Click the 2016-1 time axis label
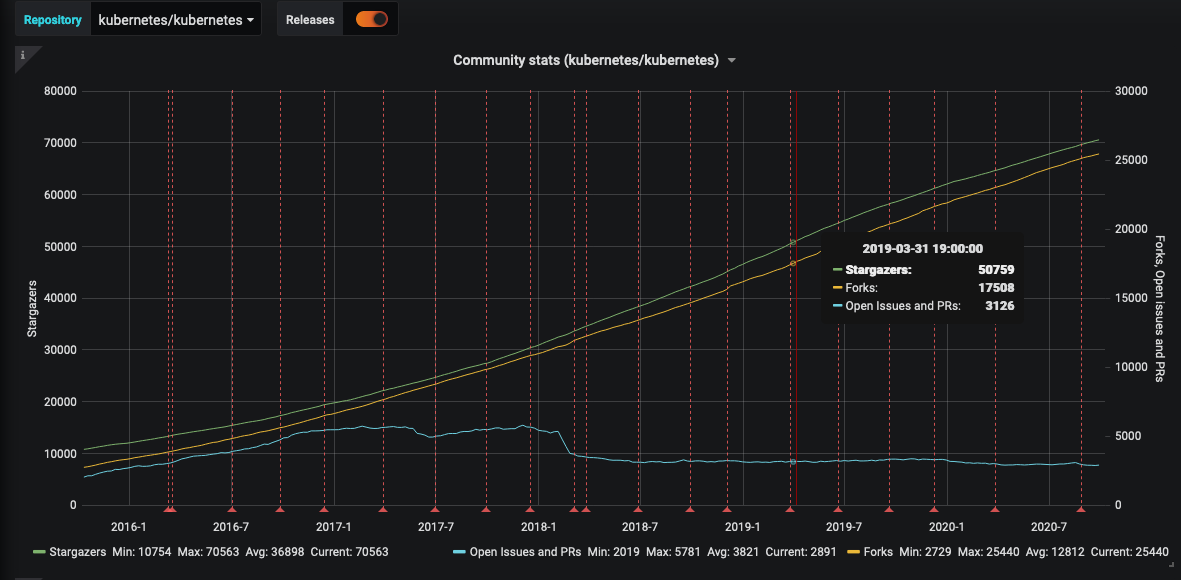 click(130, 527)
